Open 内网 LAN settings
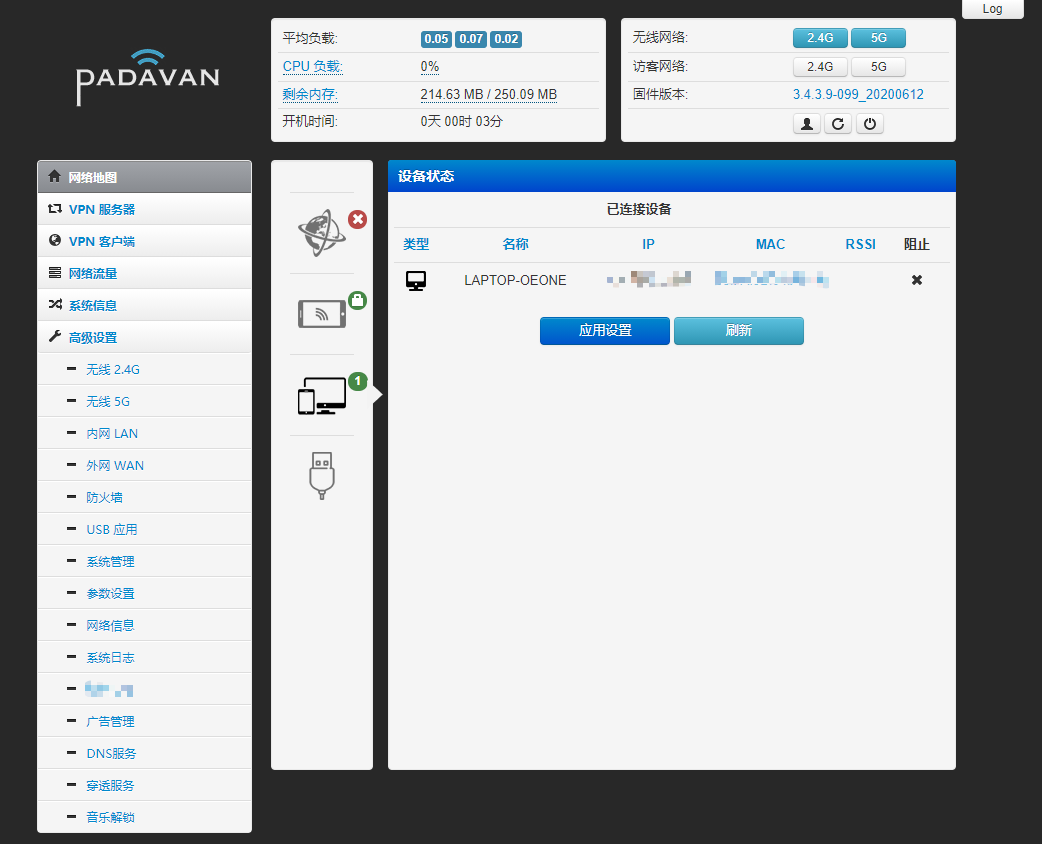1042x844 pixels. (144, 433)
